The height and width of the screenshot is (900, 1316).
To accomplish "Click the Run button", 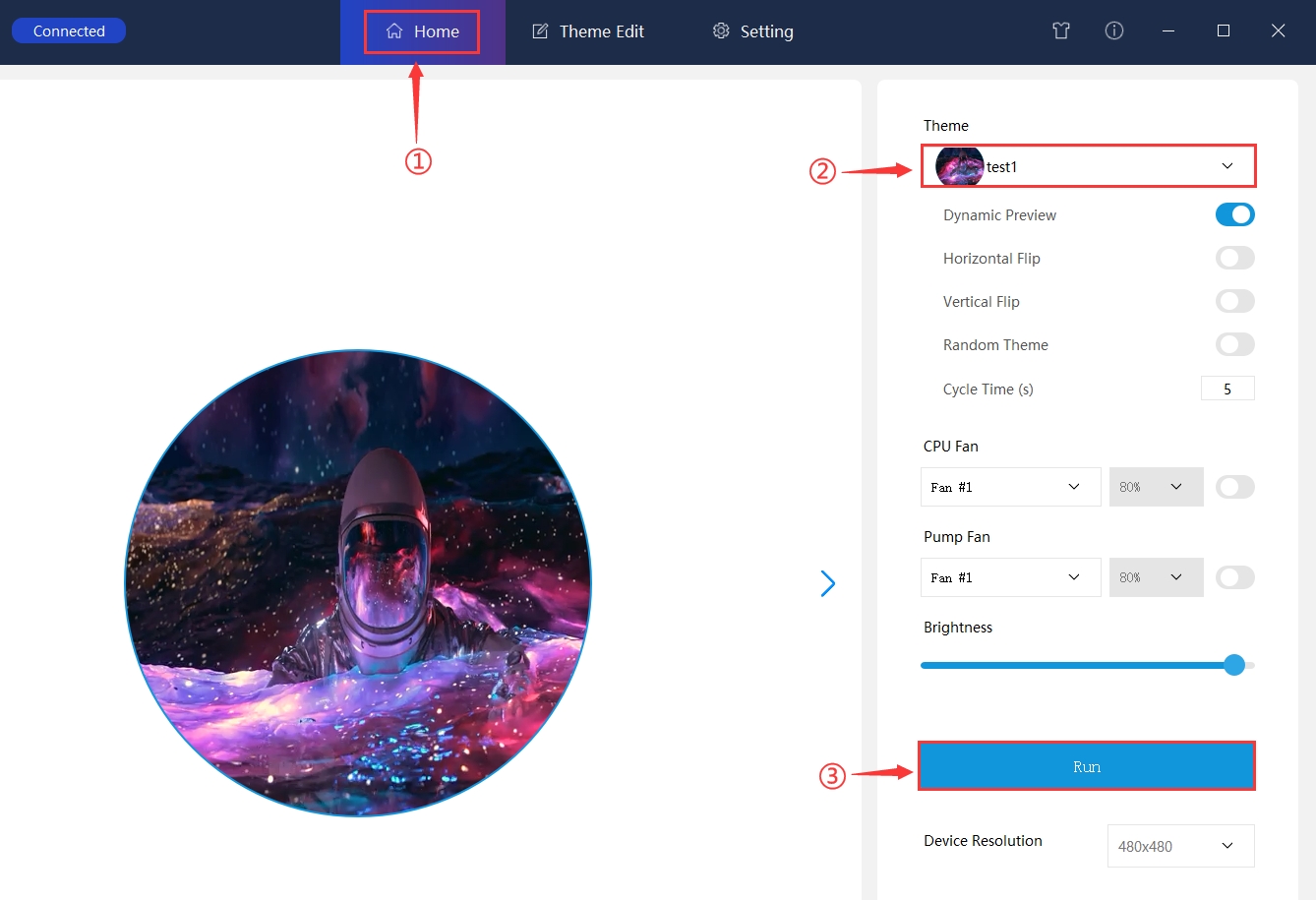I will [1087, 766].
